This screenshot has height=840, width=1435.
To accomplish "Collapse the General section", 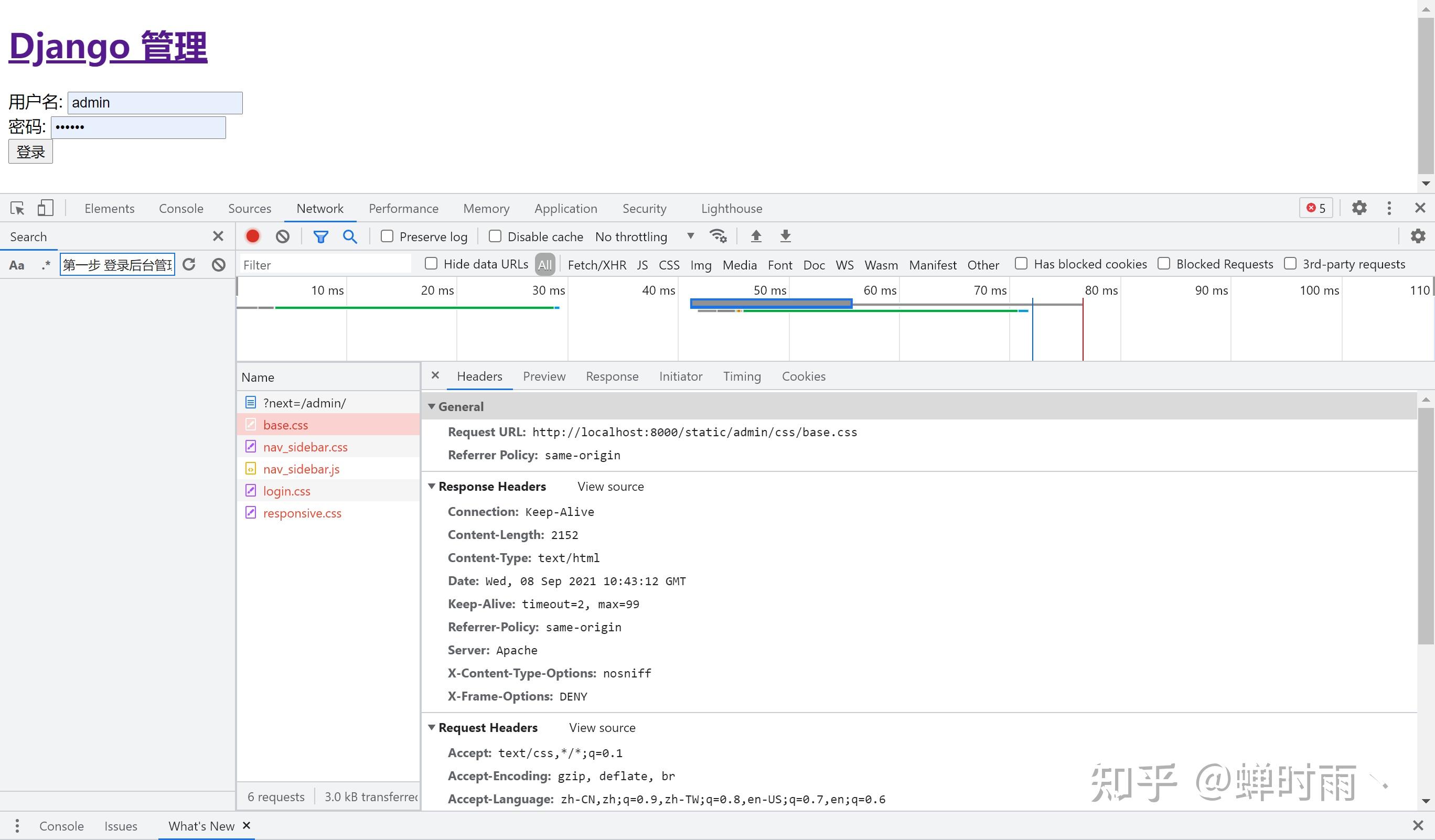I will tap(432, 406).
